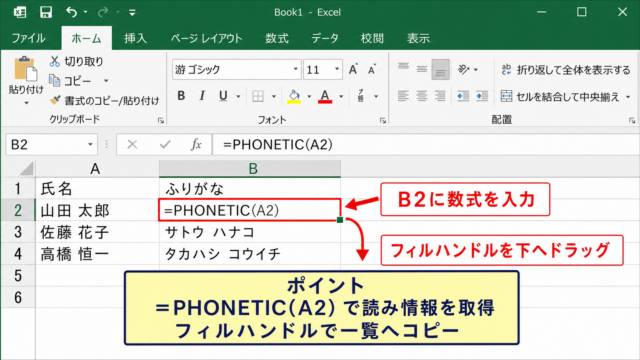640x360 pixels.
Task: Select middle vertical align icon
Action: (x=422, y=69)
